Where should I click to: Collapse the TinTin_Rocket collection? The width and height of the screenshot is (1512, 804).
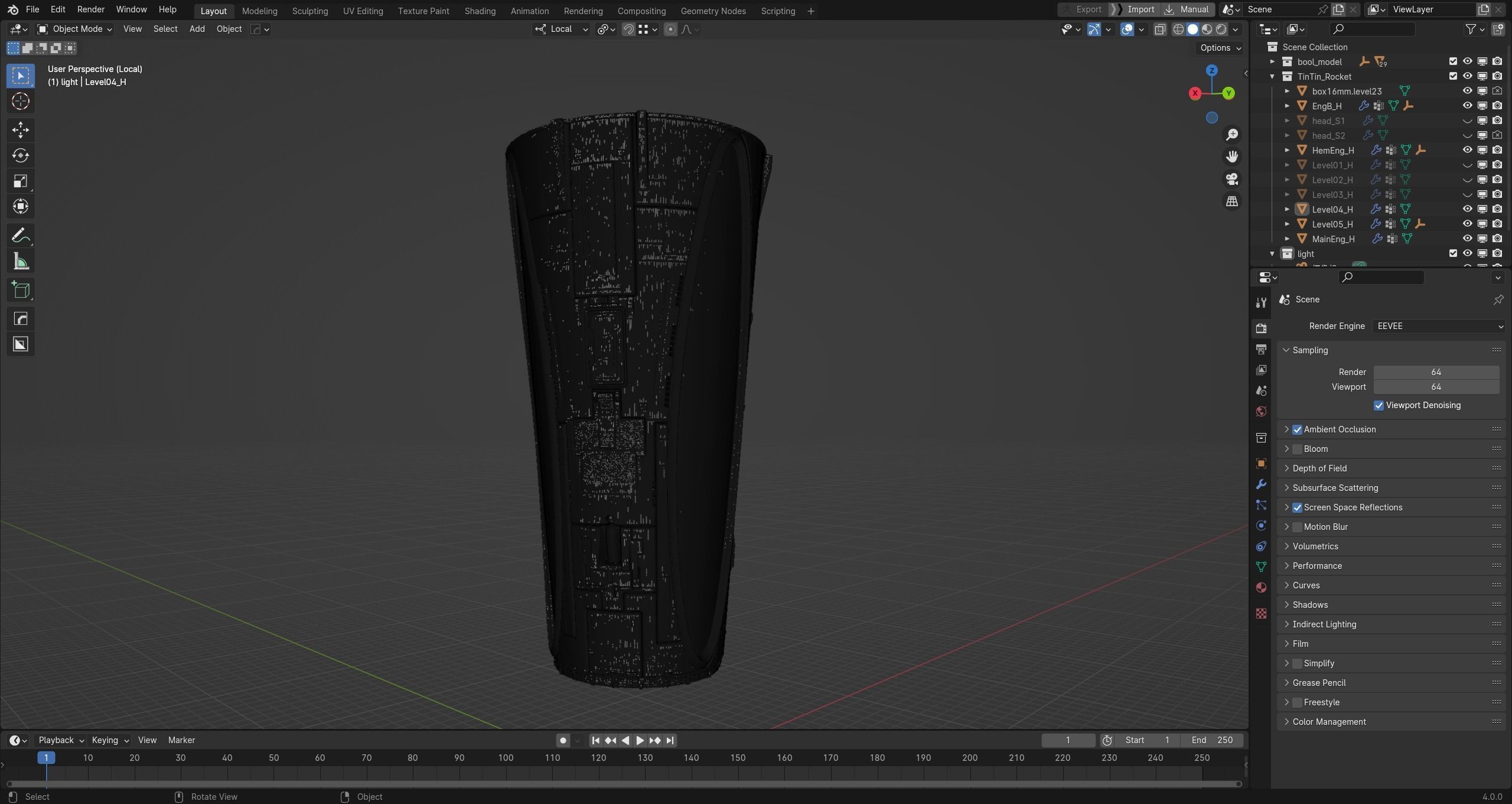[1272, 76]
